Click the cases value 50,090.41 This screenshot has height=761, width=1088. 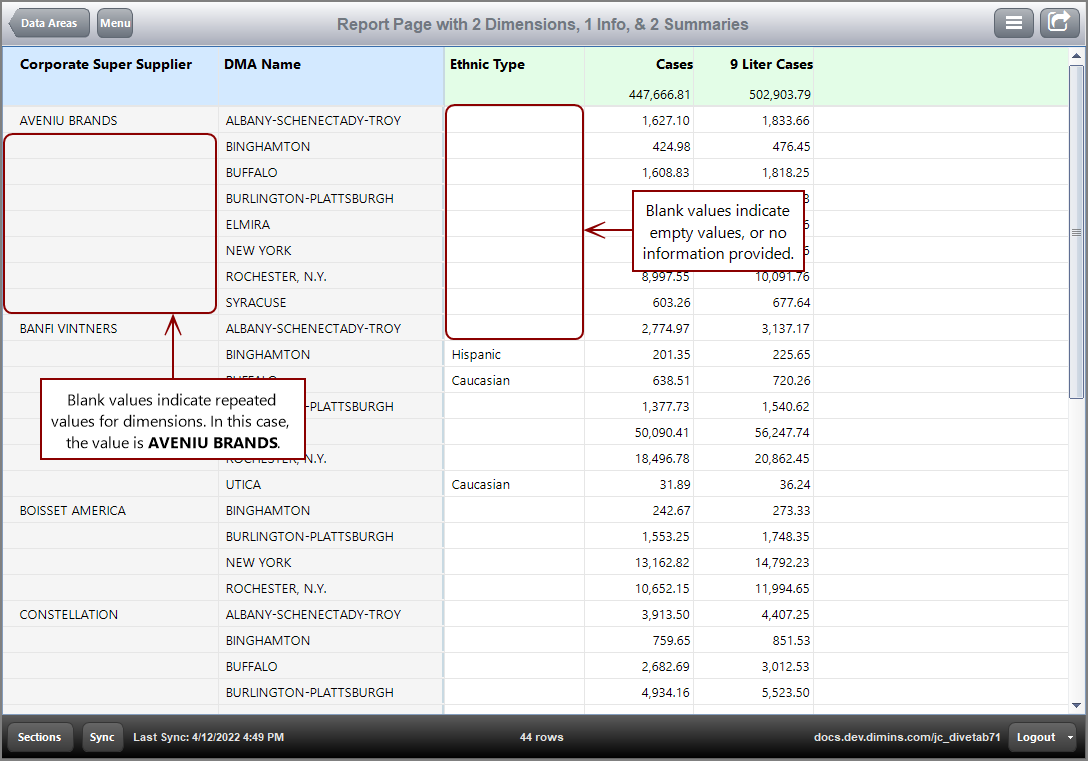click(662, 433)
